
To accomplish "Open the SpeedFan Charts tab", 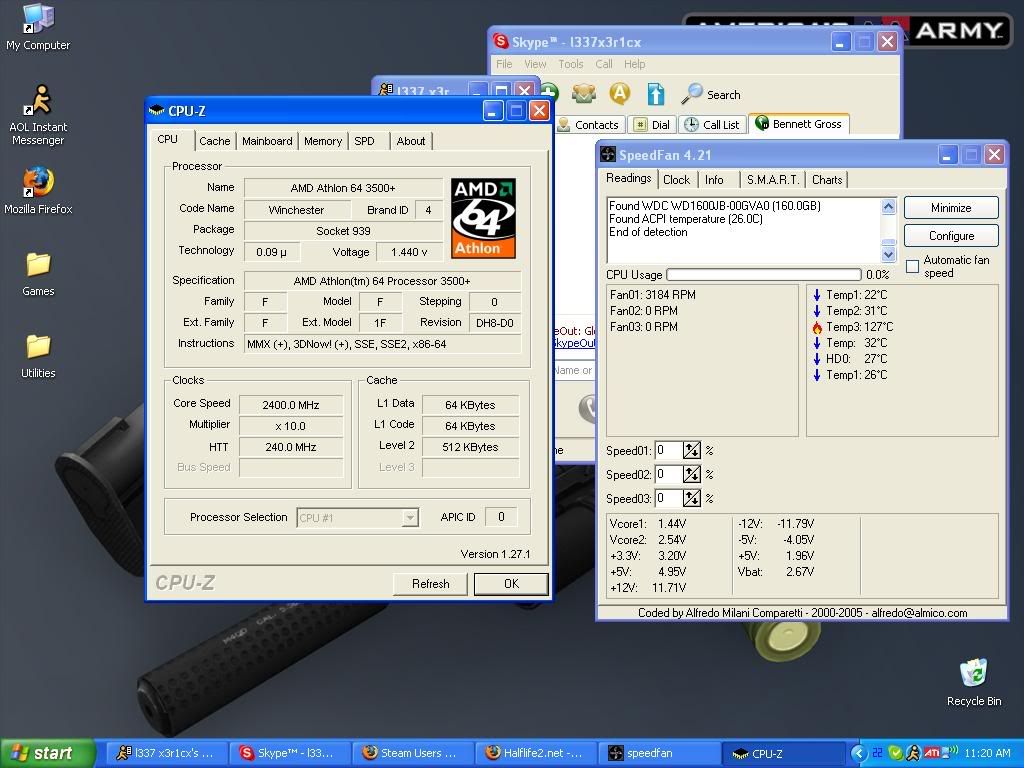I will point(827,180).
